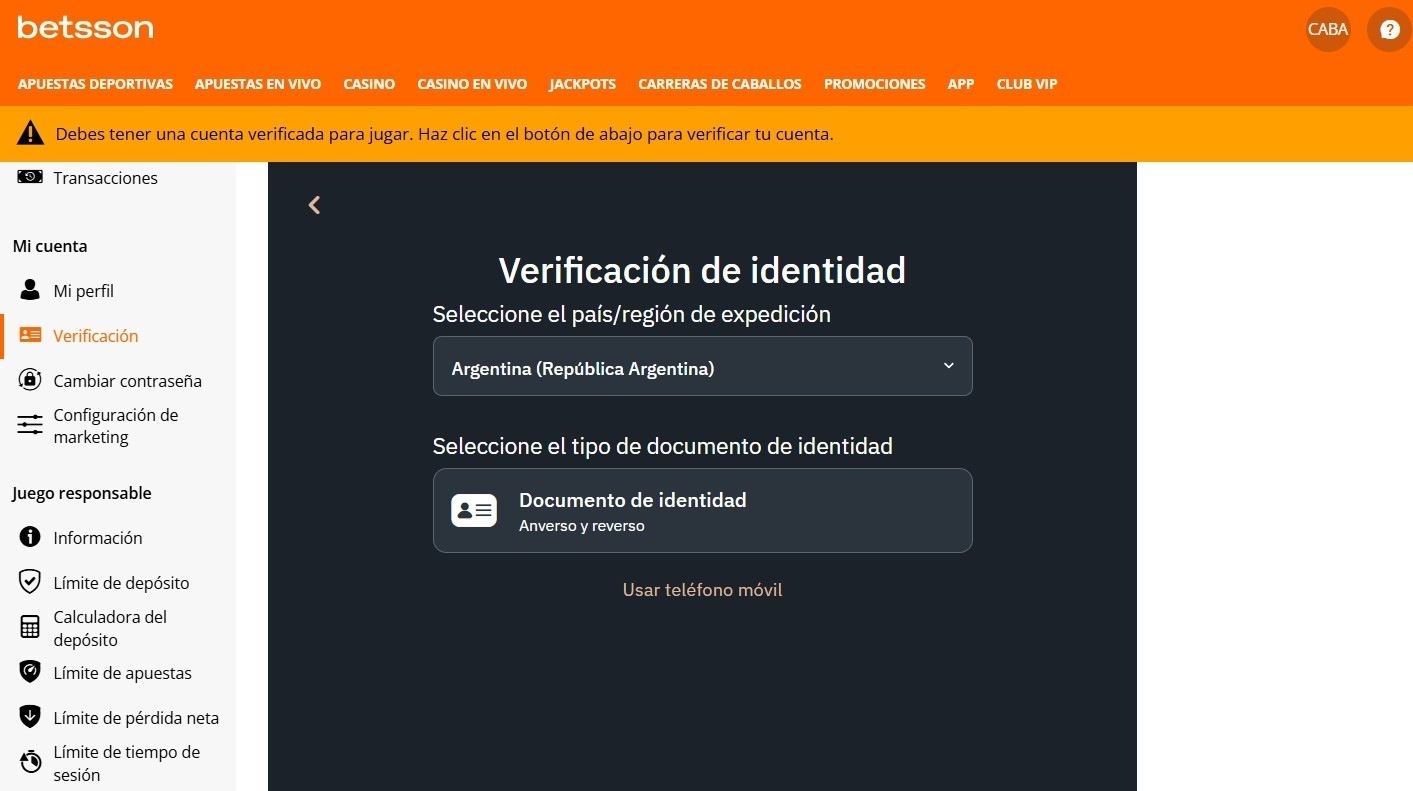
Task: Click the Información info icon
Action: 29,537
